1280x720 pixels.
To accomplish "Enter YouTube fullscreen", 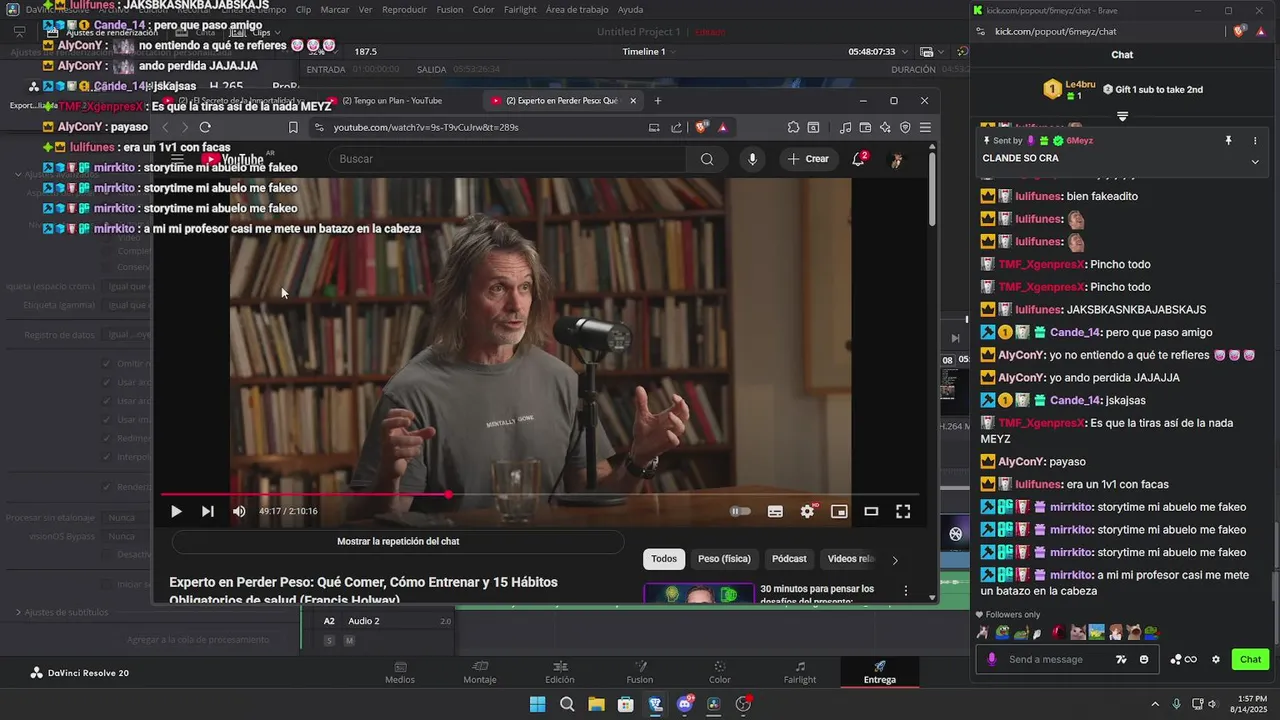I will click(903, 511).
